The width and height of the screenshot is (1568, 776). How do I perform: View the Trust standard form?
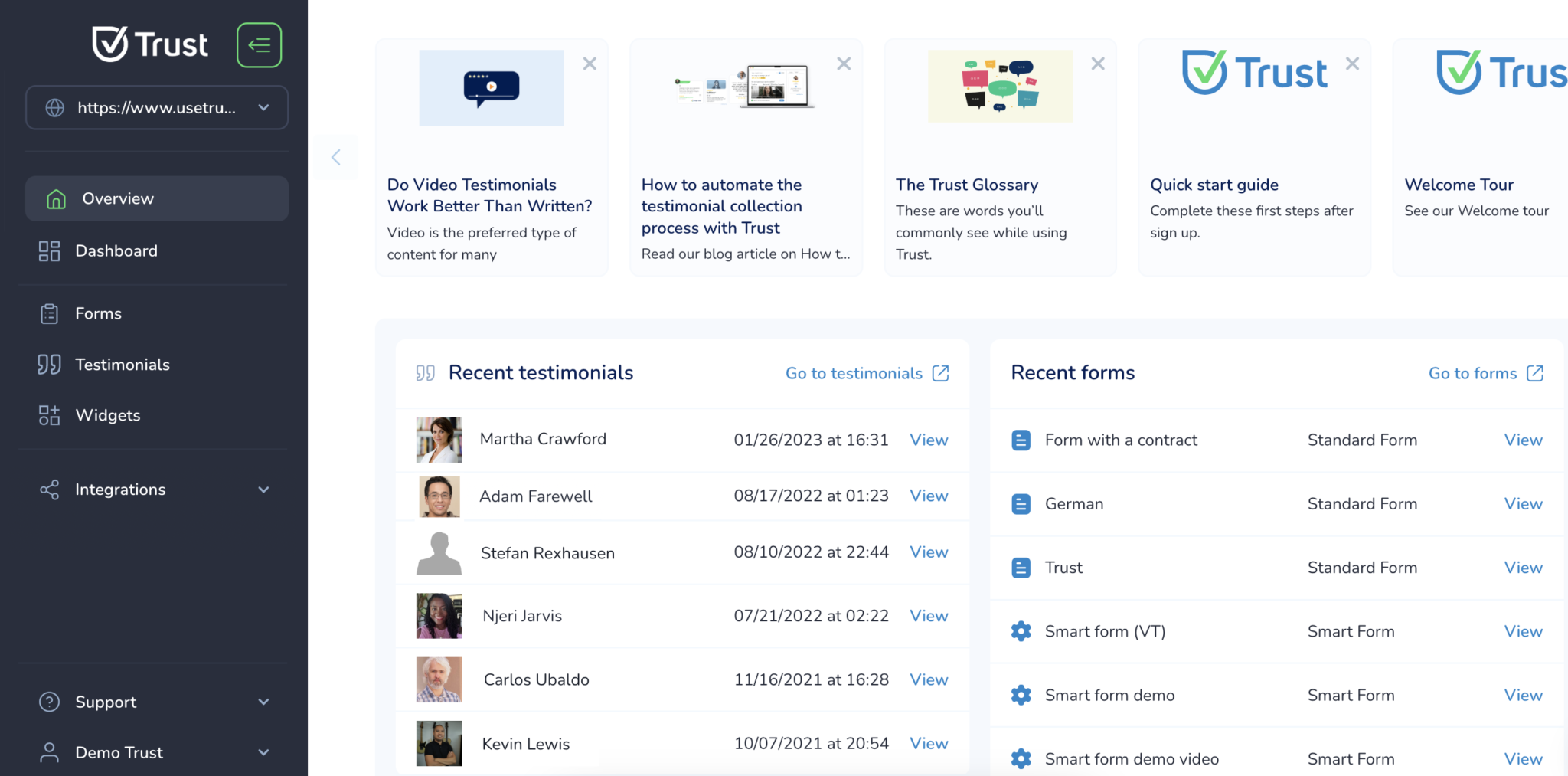tap(1523, 568)
